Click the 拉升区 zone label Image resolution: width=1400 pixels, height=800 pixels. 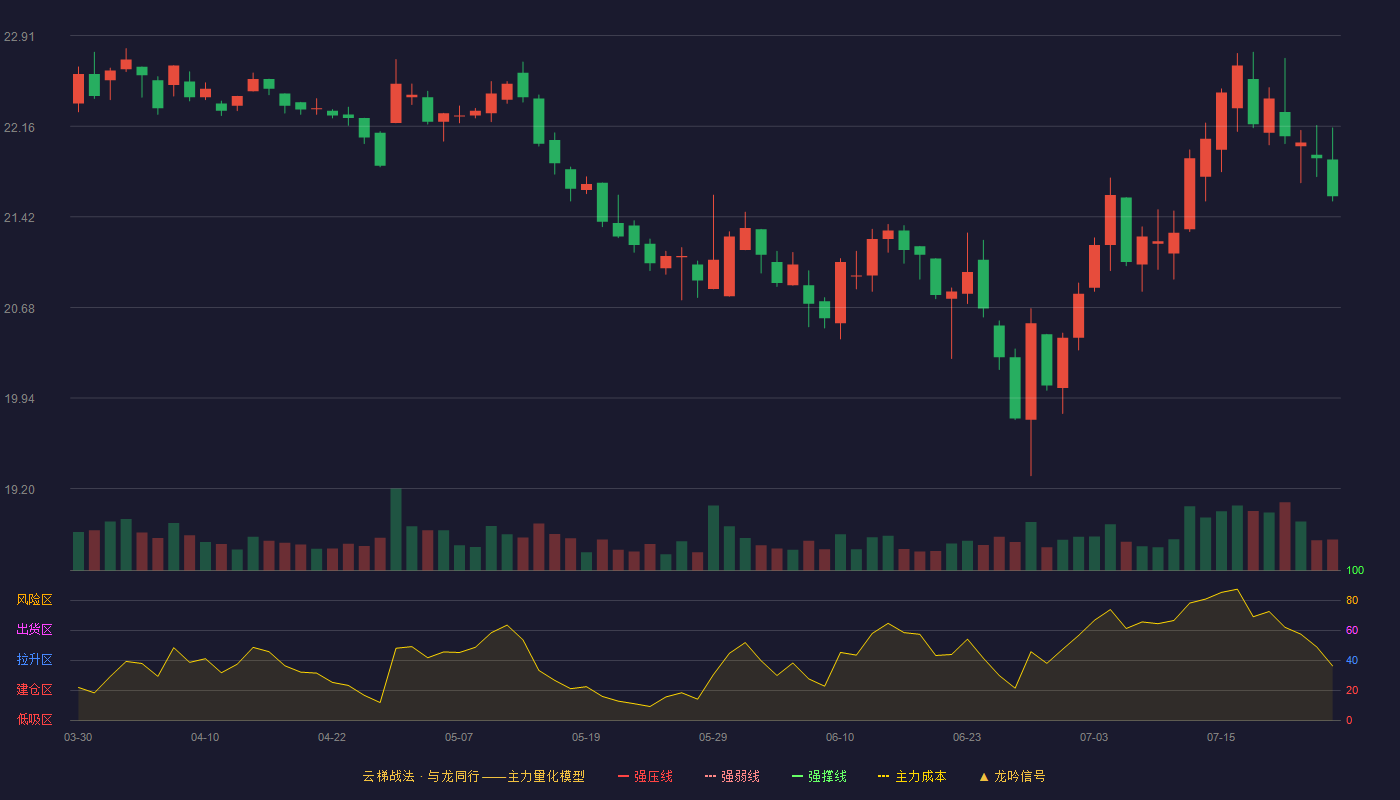[x=35, y=660]
